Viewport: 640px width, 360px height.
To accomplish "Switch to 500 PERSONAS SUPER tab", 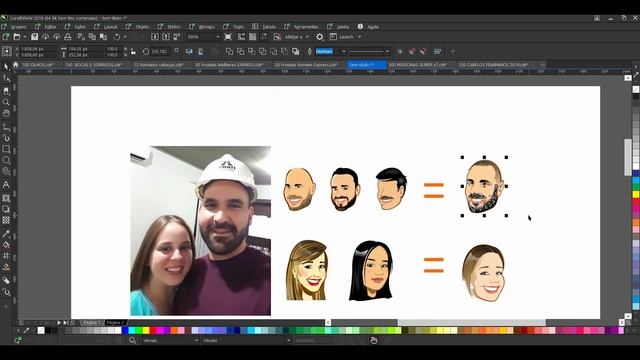I will [418, 64].
